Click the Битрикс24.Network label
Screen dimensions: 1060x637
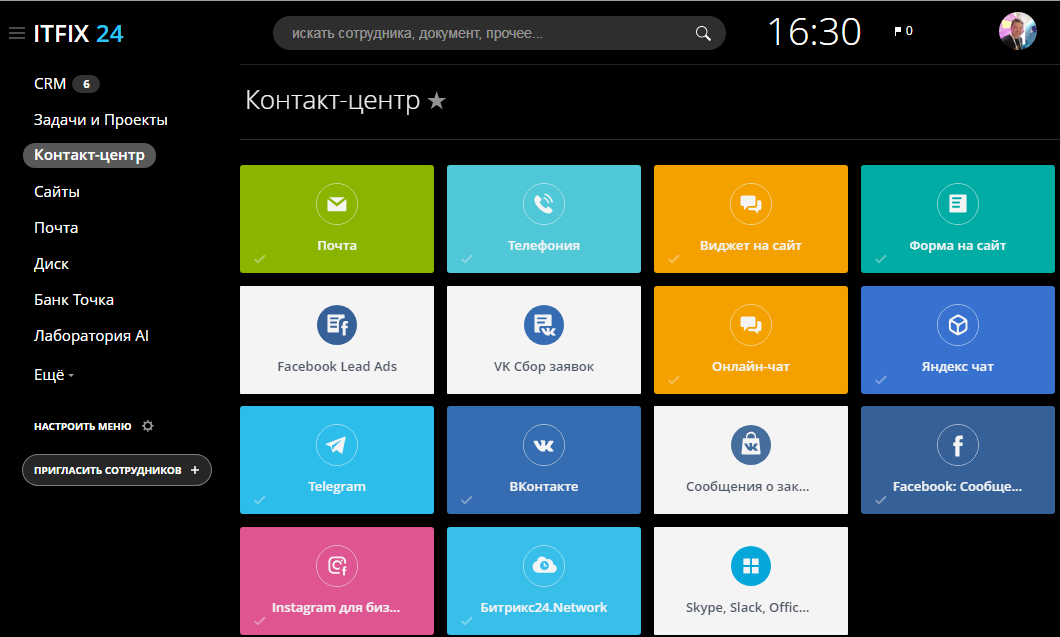(x=544, y=607)
